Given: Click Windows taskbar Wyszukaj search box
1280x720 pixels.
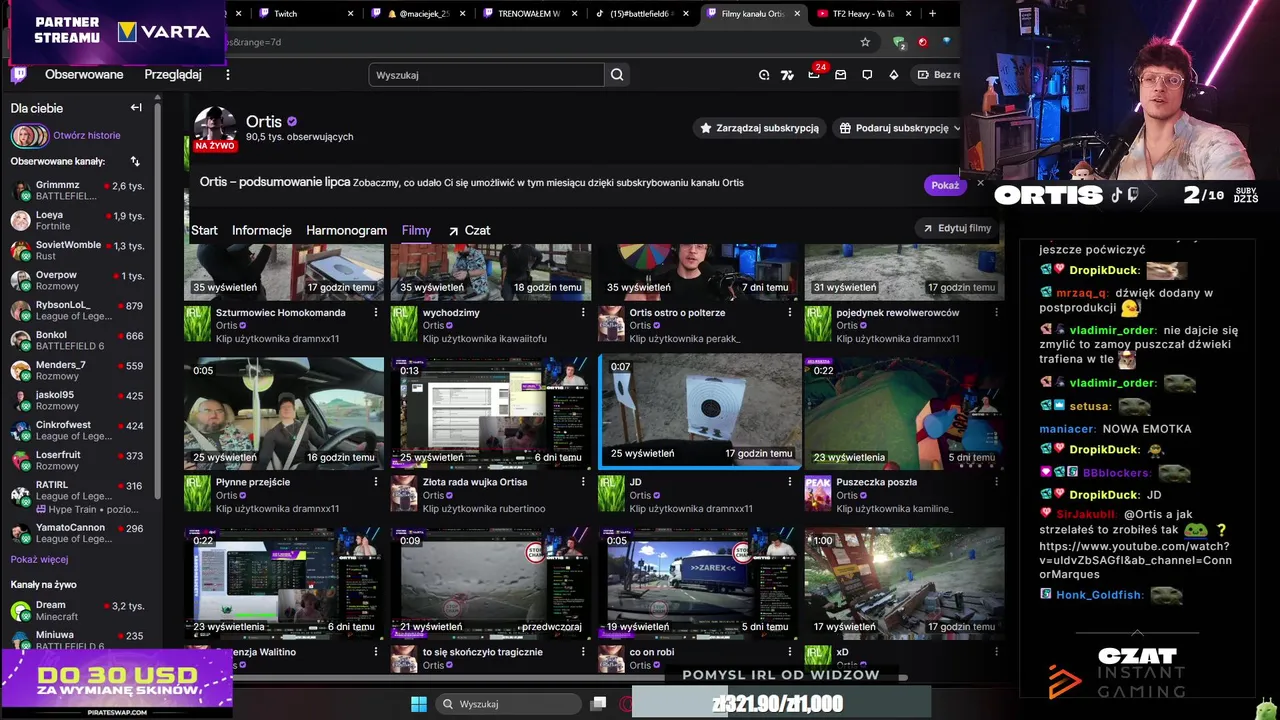Looking at the screenshot, I should click(x=509, y=704).
